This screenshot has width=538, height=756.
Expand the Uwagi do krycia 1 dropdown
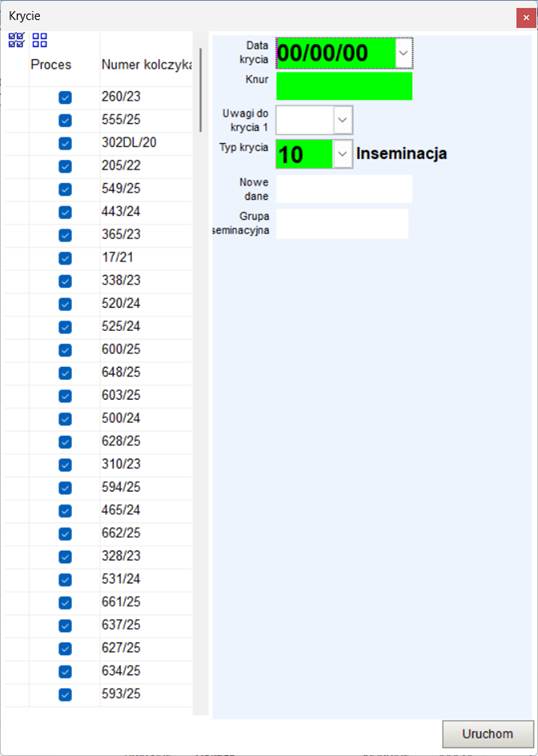(343, 120)
